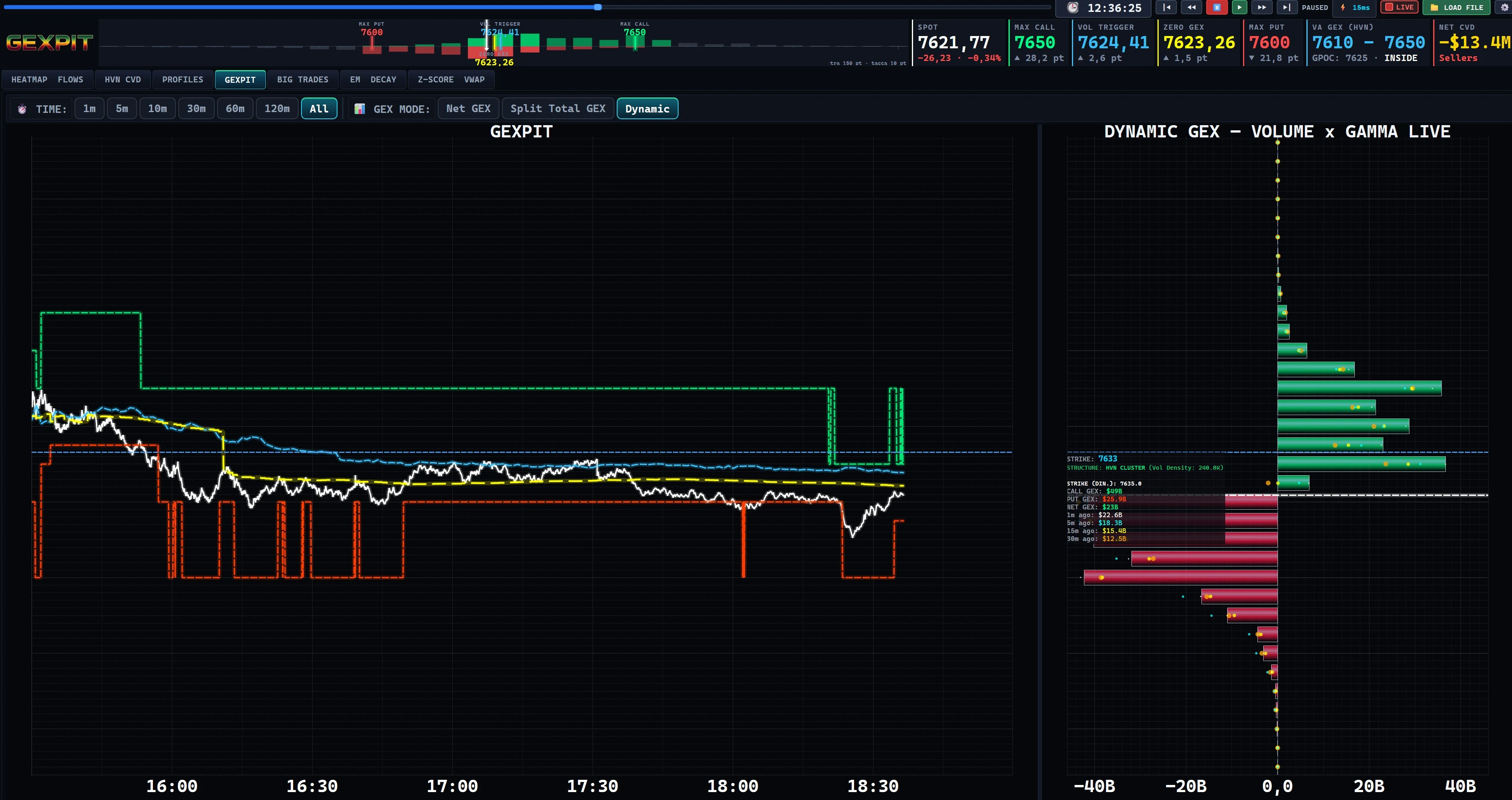
Task: Click the fast-forward playback button
Action: coord(1261,8)
